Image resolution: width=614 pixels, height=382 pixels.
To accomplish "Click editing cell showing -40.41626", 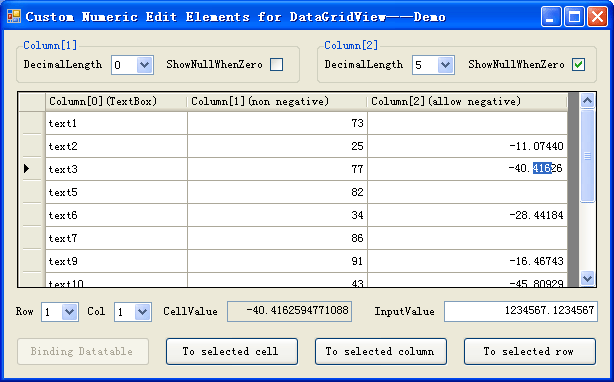I will tap(468, 169).
